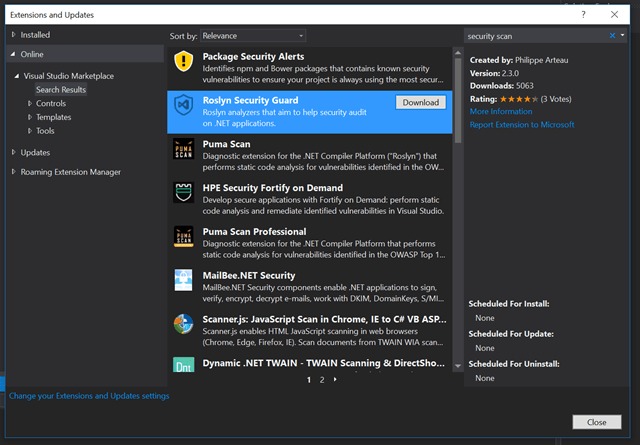Select the Roslyn Security Guard extension icon
Viewport: 640px width, 445px height.
coord(183,107)
